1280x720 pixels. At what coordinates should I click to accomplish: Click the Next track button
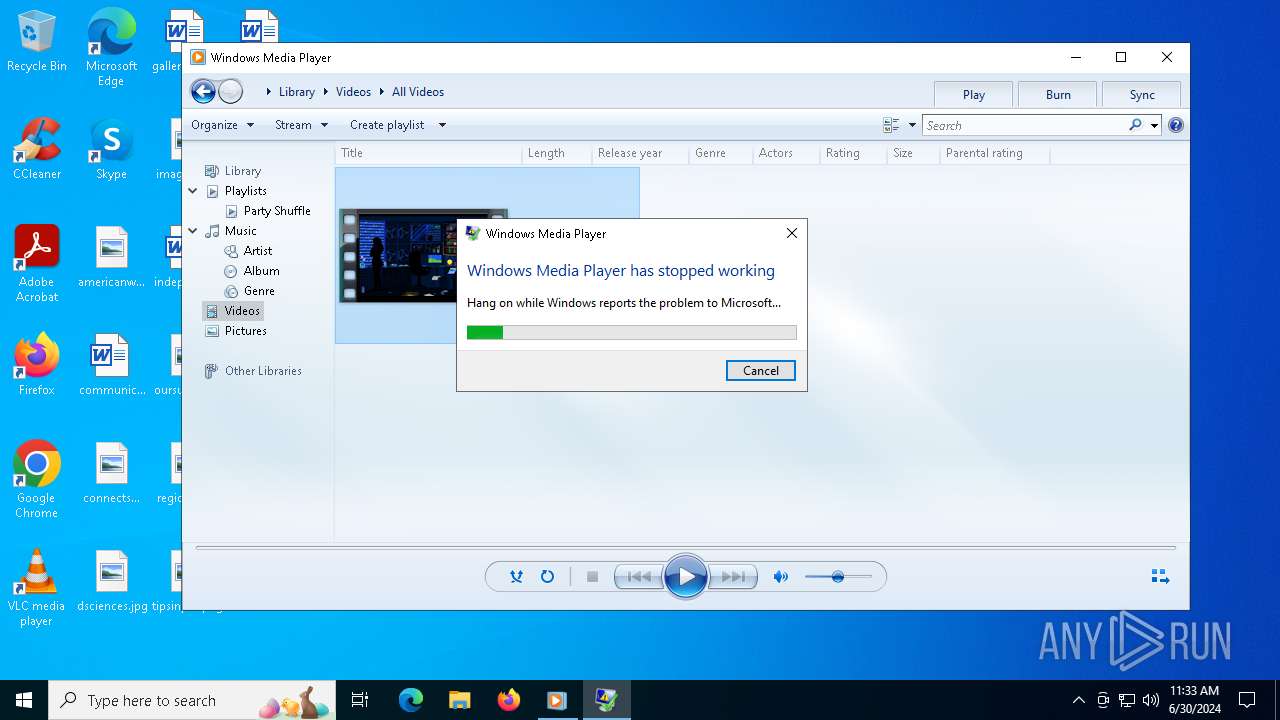coord(733,577)
